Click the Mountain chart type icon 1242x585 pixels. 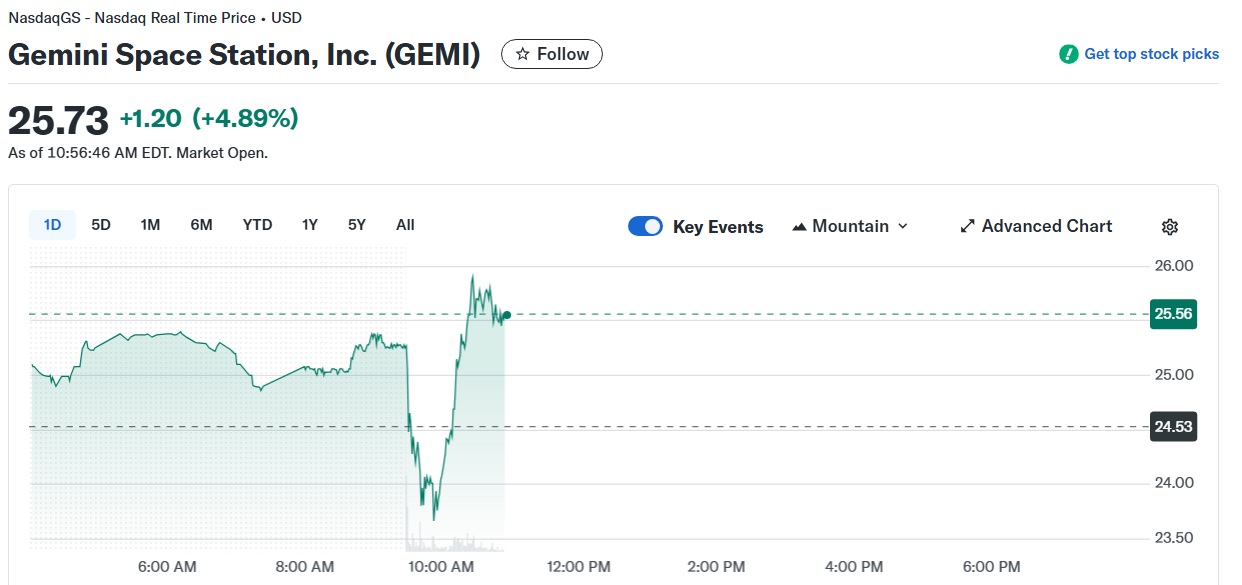click(x=799, y=227)
